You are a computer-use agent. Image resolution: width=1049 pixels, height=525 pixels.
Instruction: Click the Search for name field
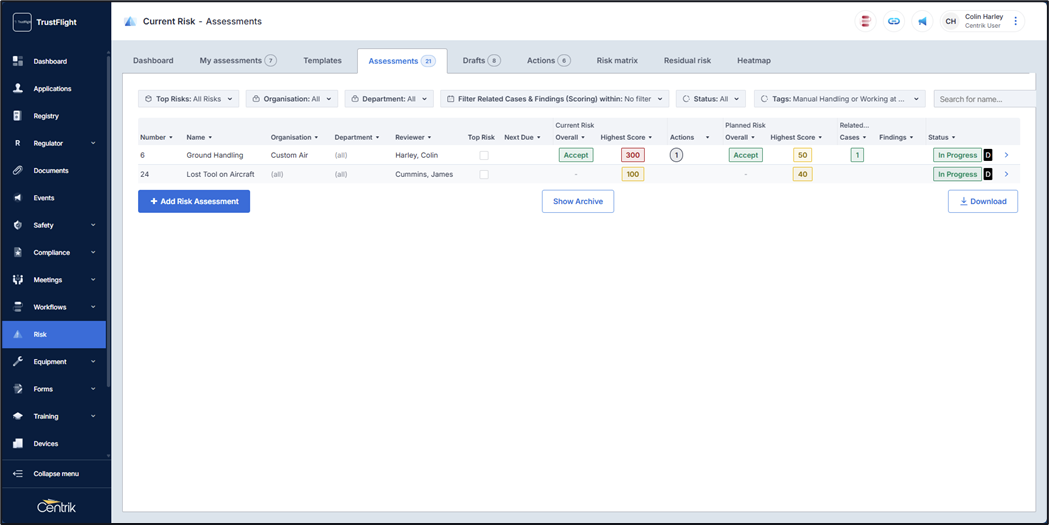(984, 99)
